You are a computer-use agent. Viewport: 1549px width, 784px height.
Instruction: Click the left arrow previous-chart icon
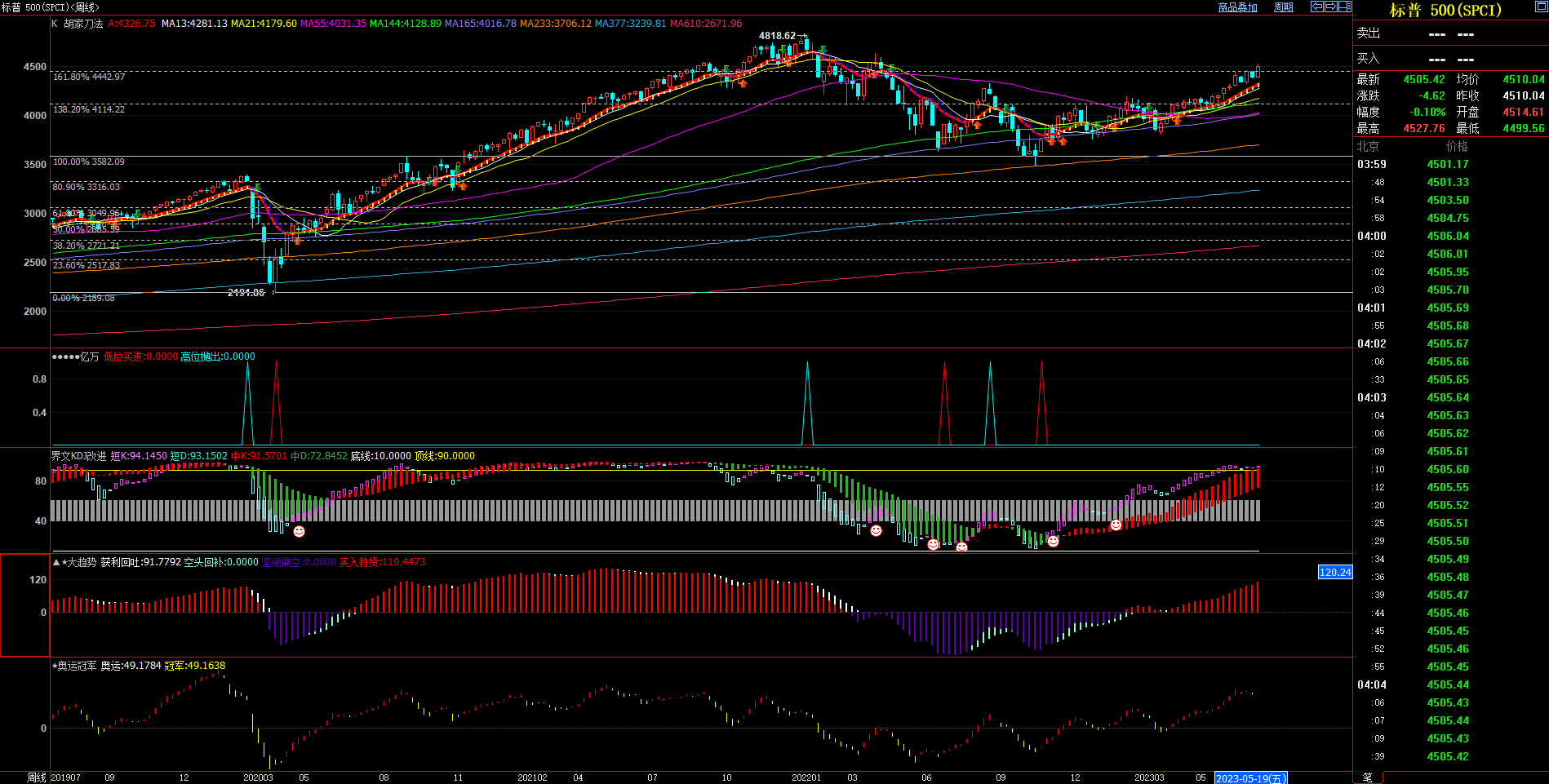pos(1317,7)
